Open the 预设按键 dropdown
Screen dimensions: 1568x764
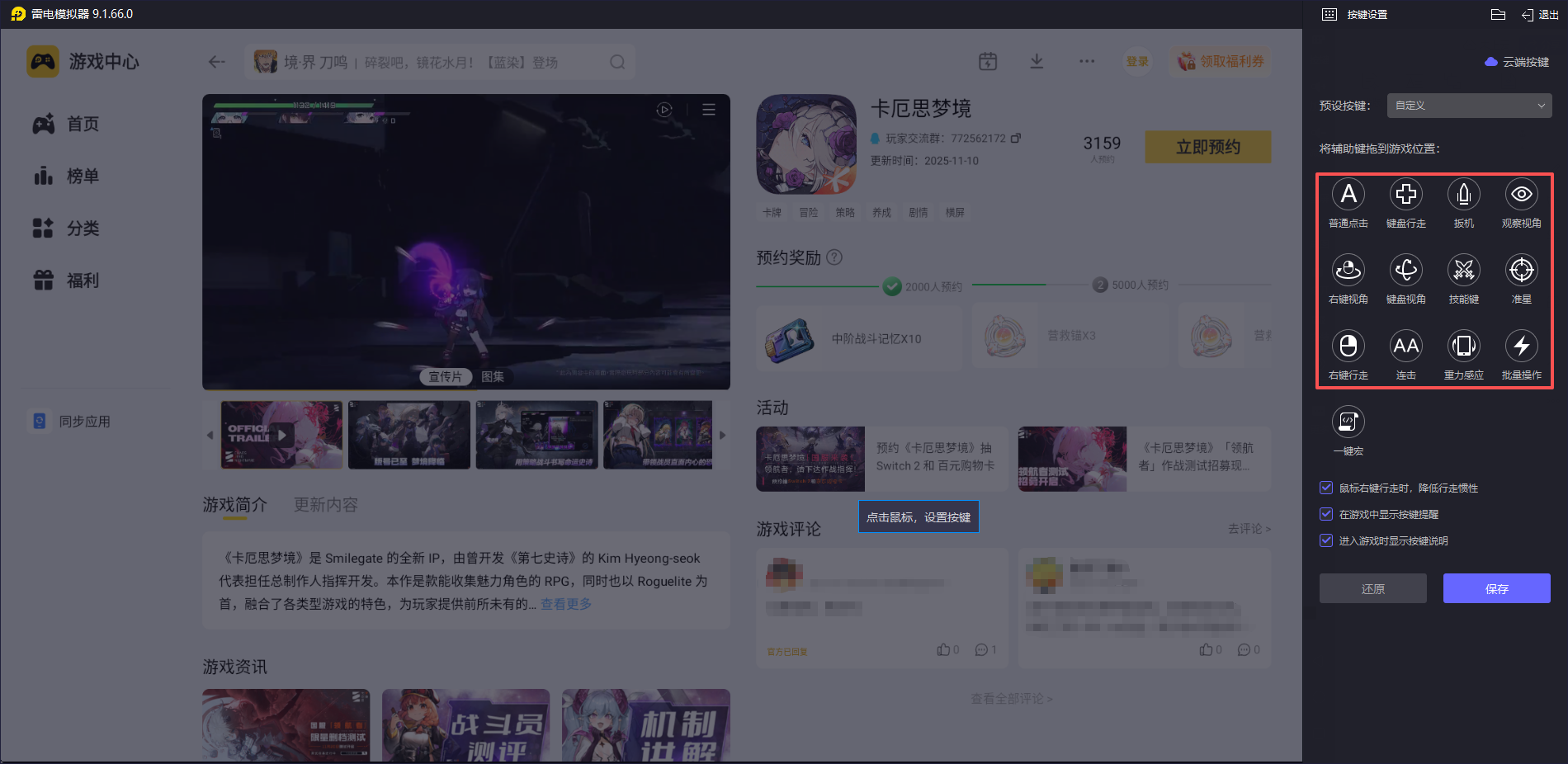pyautogui.click(x=1470, y=106)
